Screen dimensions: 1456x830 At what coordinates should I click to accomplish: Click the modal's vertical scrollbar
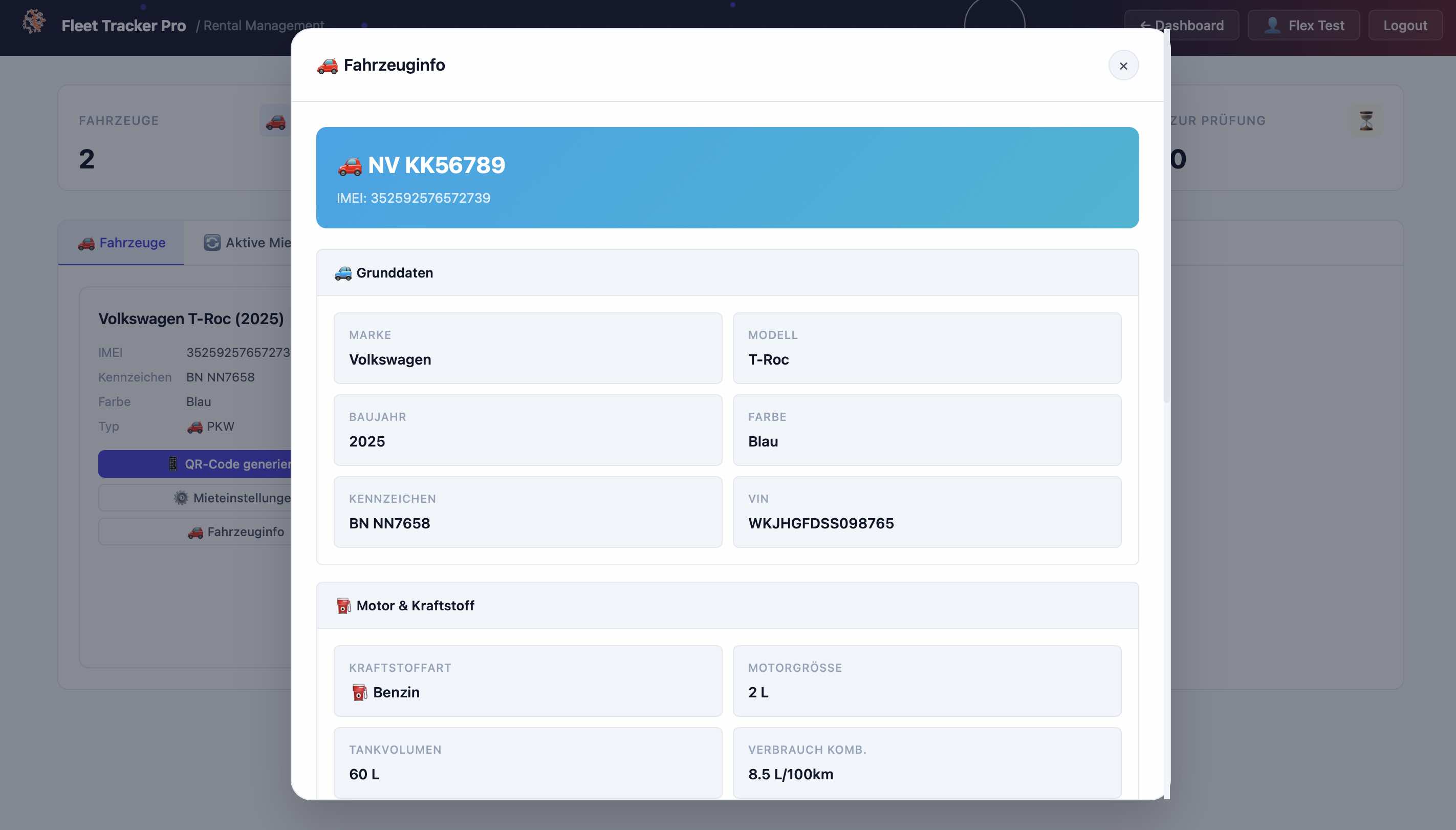point(1166,217)
